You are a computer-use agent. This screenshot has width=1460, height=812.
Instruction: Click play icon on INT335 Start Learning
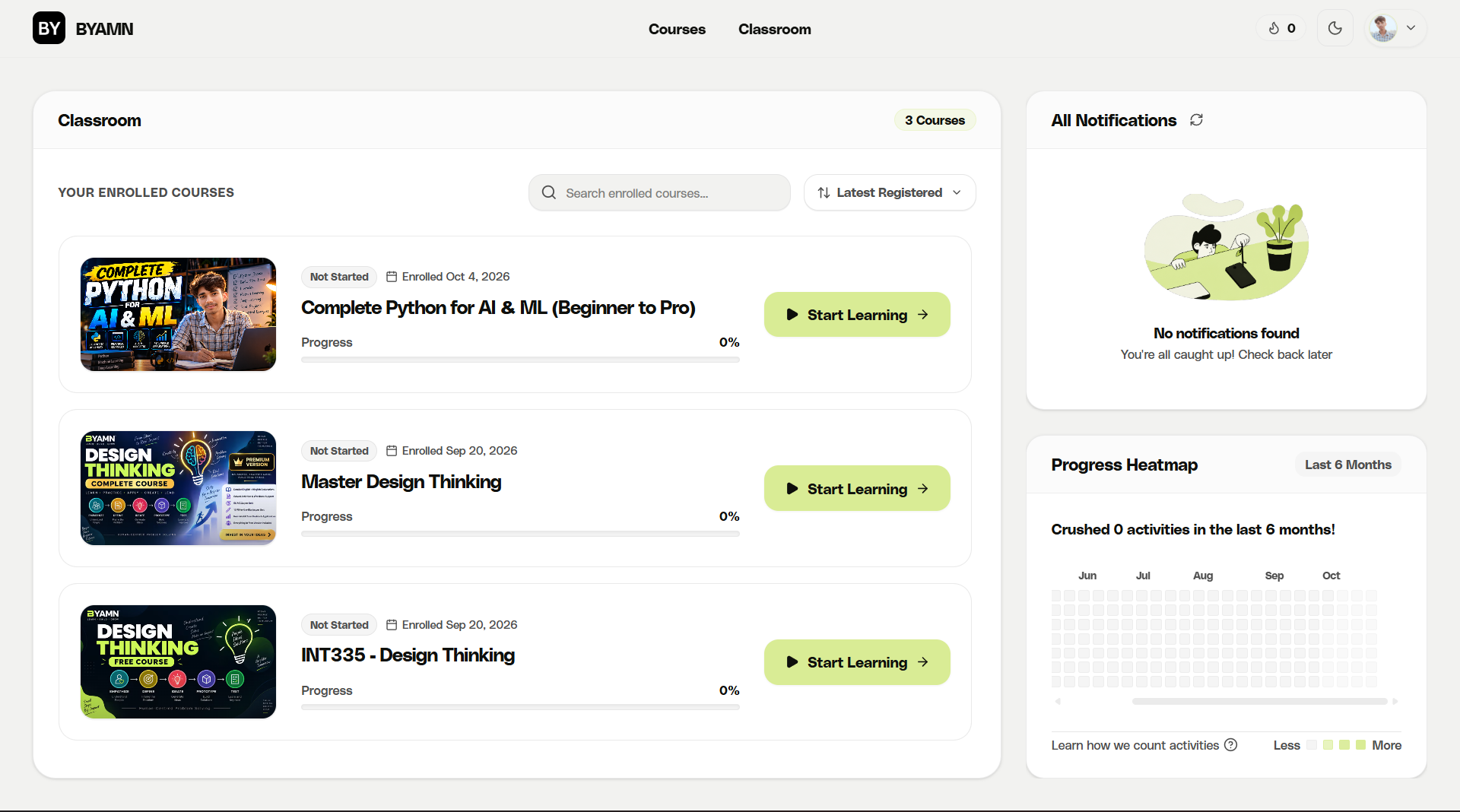click(792, 662)
